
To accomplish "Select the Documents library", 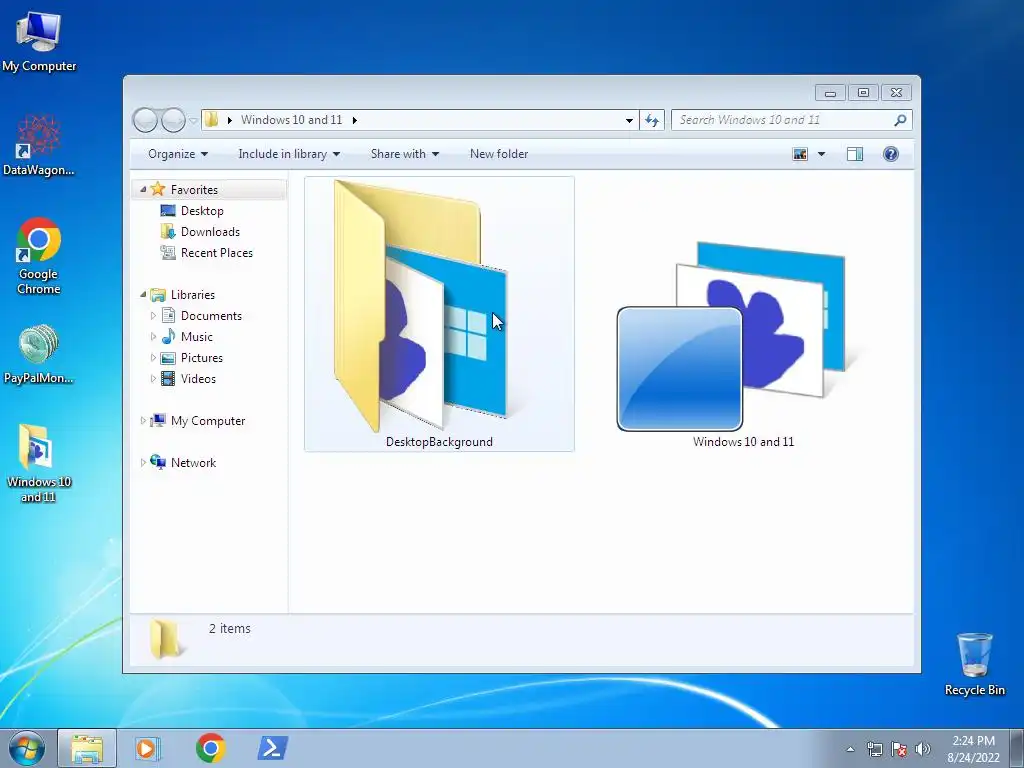I will tap(211, 316).
